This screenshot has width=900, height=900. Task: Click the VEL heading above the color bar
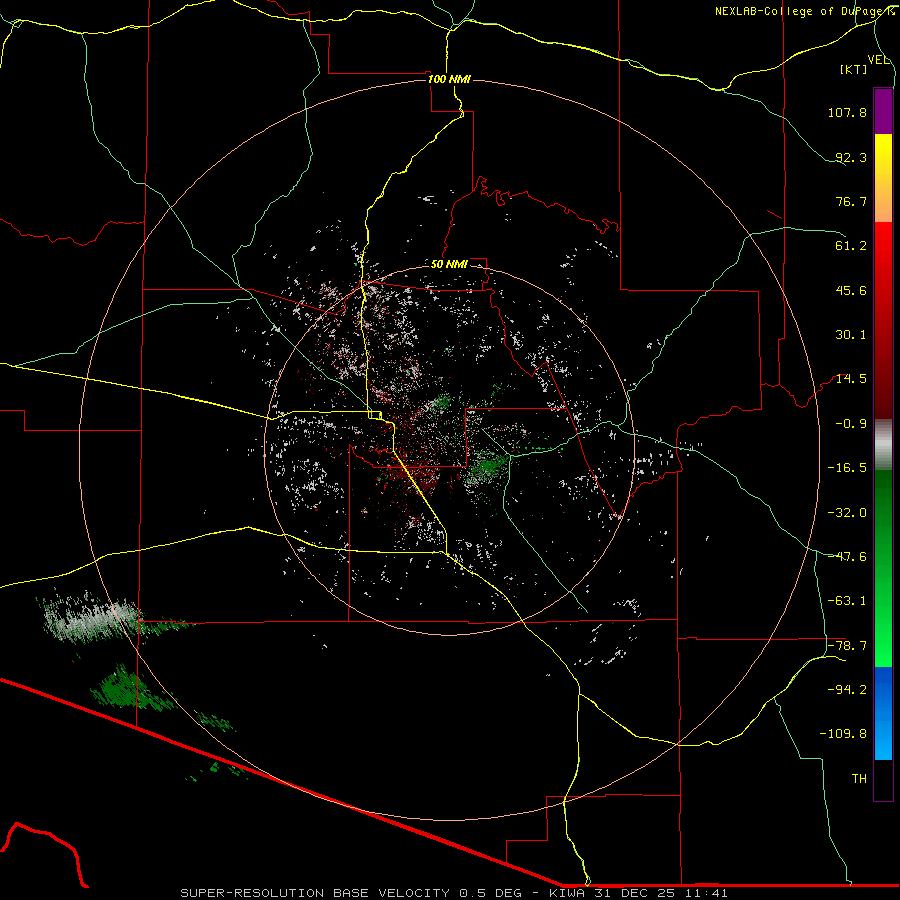878,59
